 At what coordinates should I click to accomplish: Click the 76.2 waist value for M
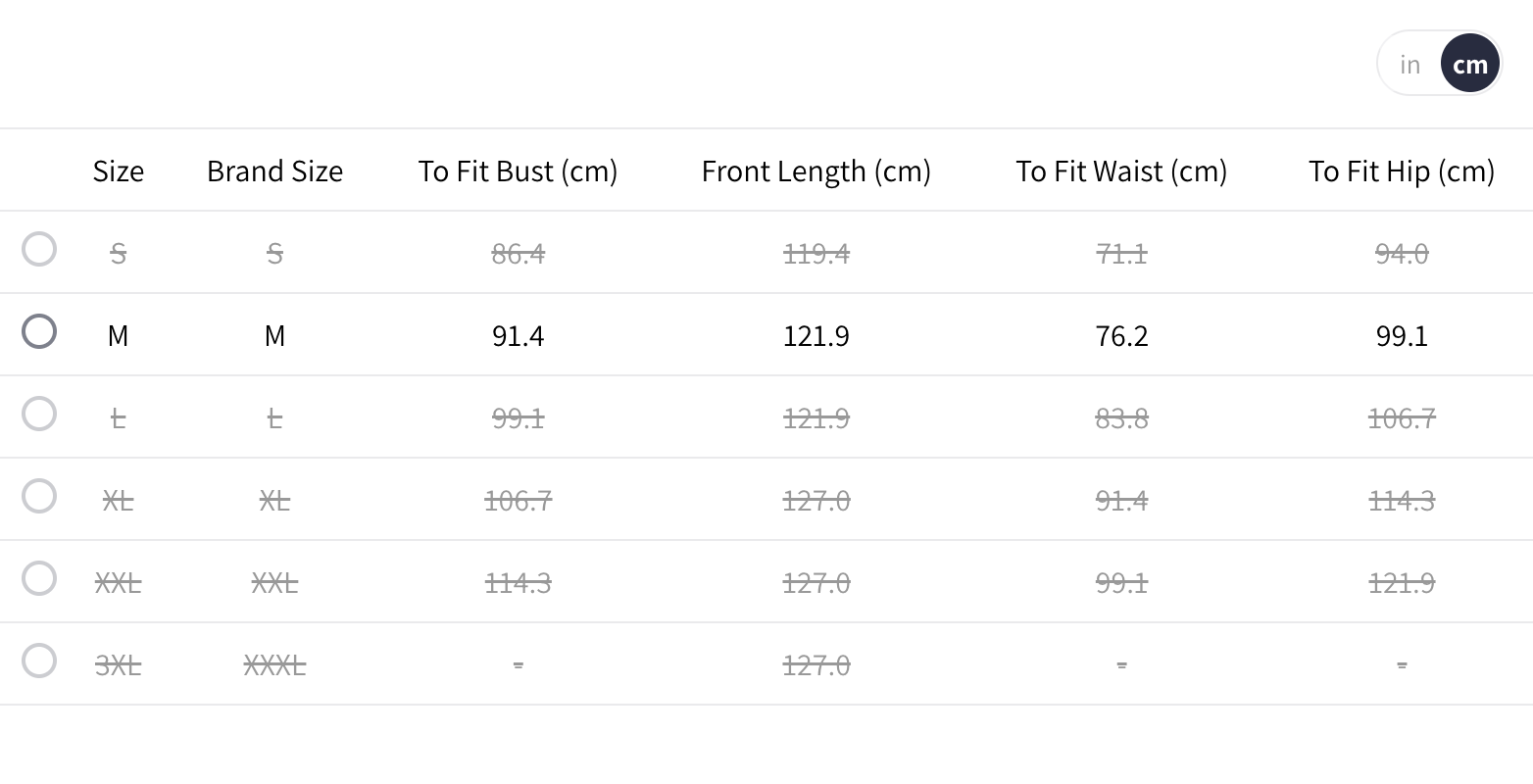coord(1121,336)
